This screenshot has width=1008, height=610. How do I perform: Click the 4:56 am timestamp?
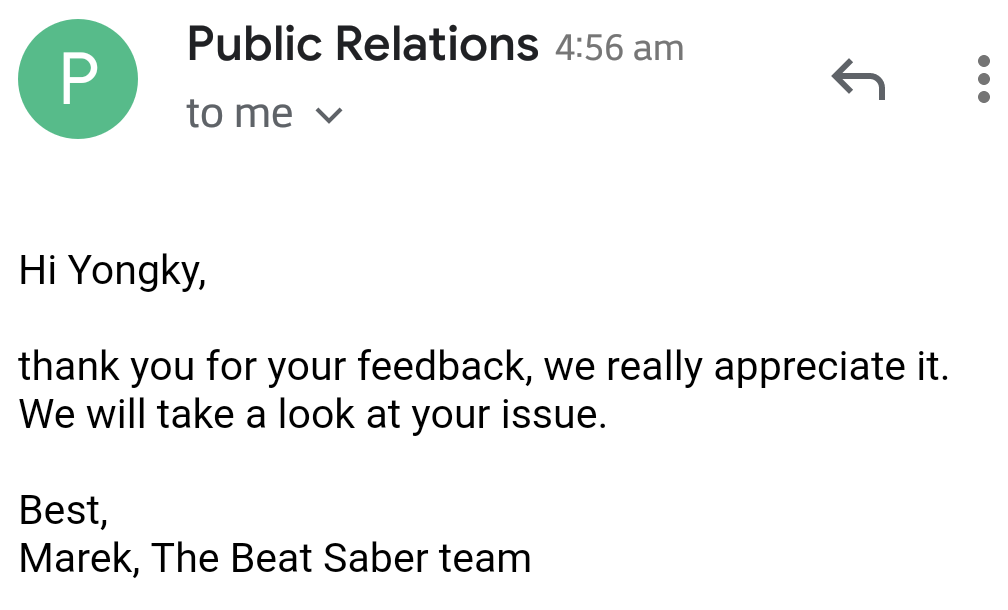tap(619, 48)
